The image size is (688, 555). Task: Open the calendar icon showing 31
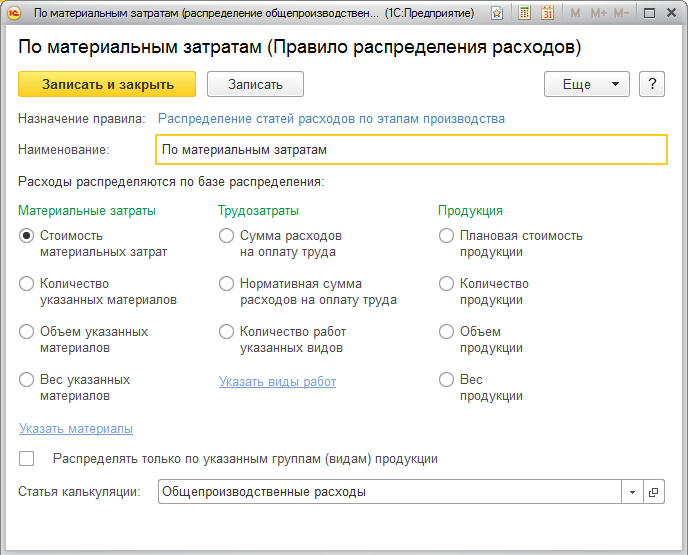point(548,14)
